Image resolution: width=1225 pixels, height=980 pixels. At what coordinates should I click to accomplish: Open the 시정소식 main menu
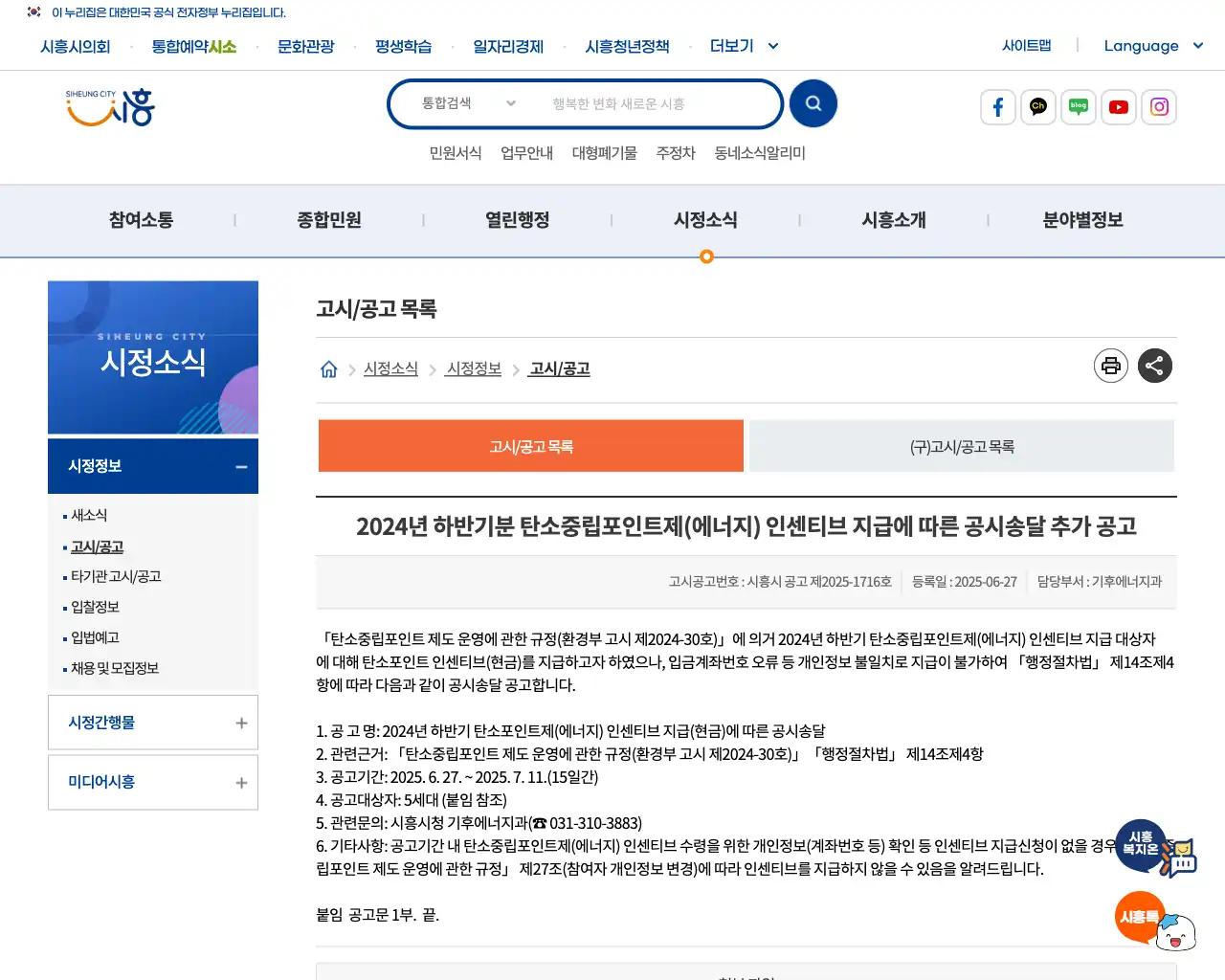(x=705, y=220)
